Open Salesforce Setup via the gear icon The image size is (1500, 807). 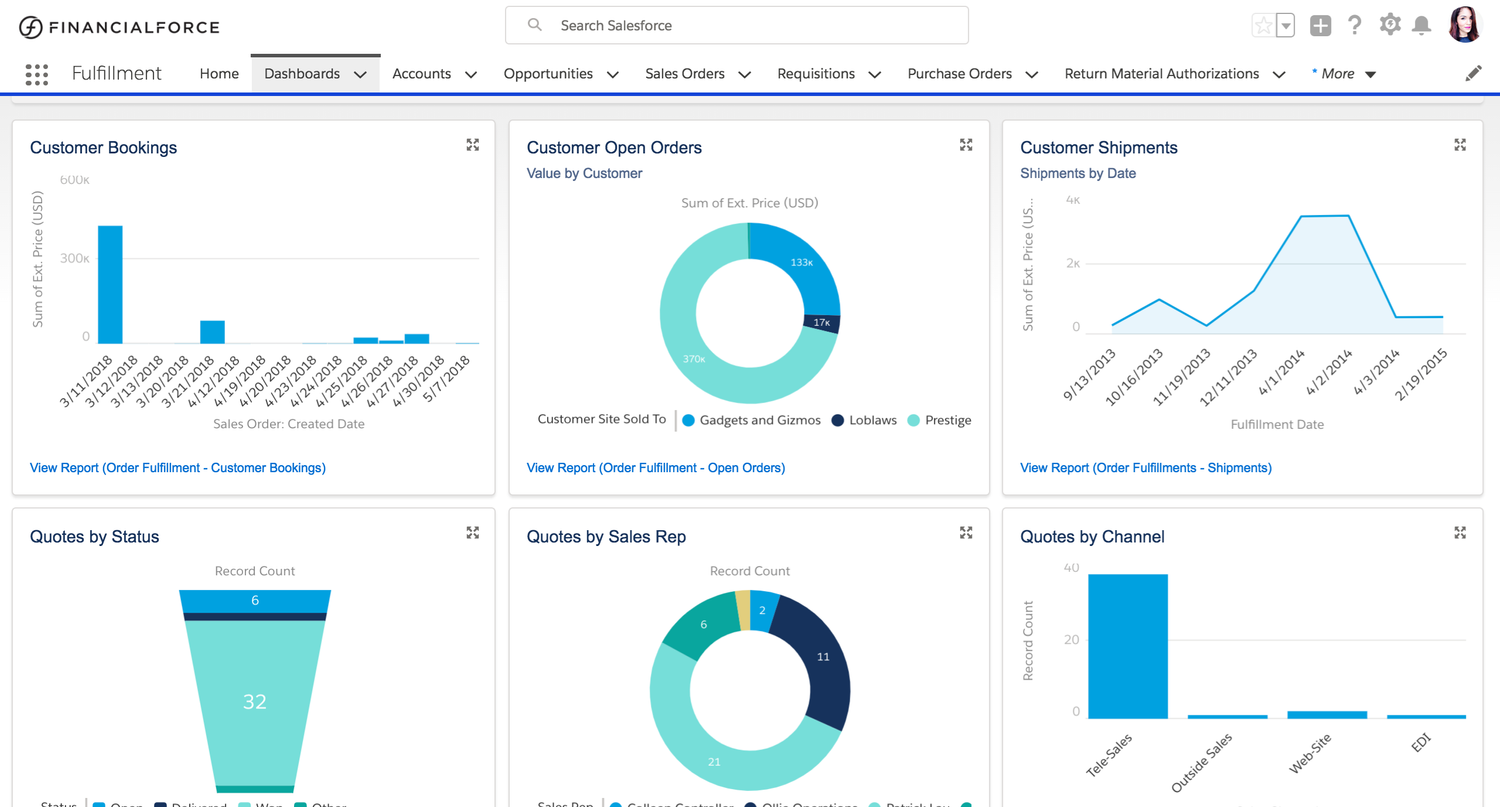tap(1390, 25)
